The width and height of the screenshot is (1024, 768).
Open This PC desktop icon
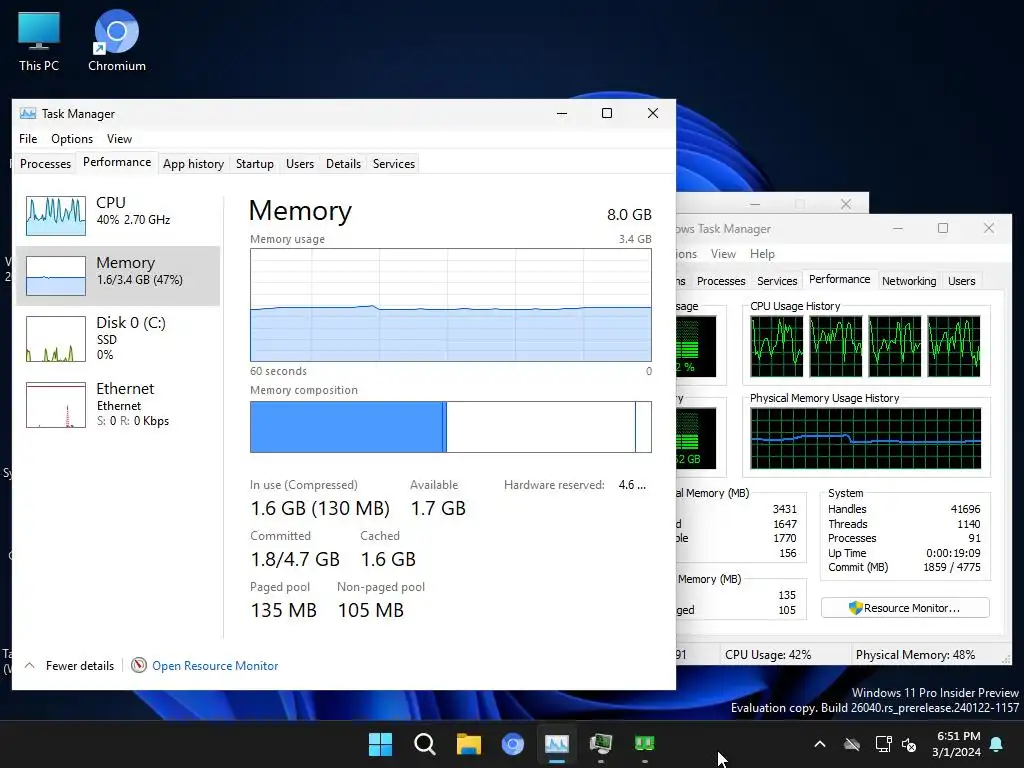(39, 42)
